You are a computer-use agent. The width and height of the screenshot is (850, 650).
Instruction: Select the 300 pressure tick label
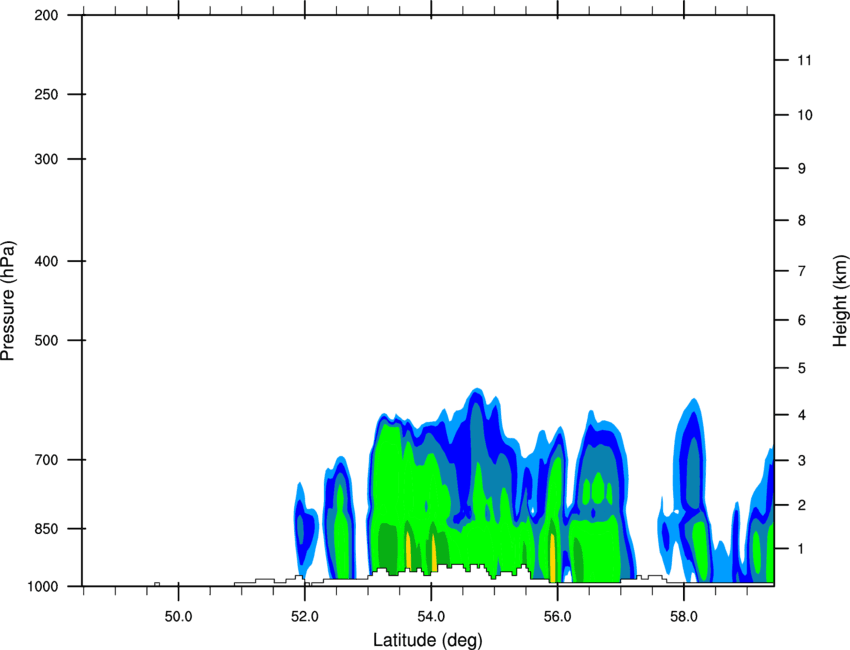(46, 159)
